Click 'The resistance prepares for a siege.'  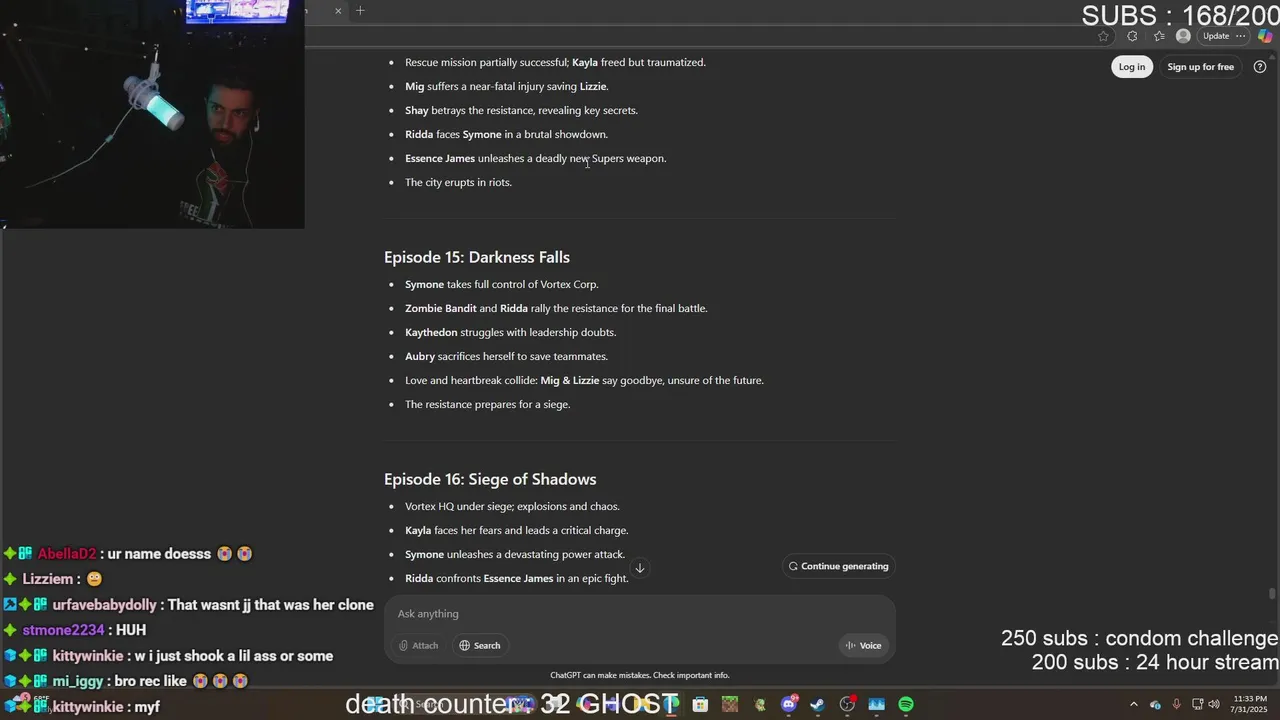[x=487, y=404]
